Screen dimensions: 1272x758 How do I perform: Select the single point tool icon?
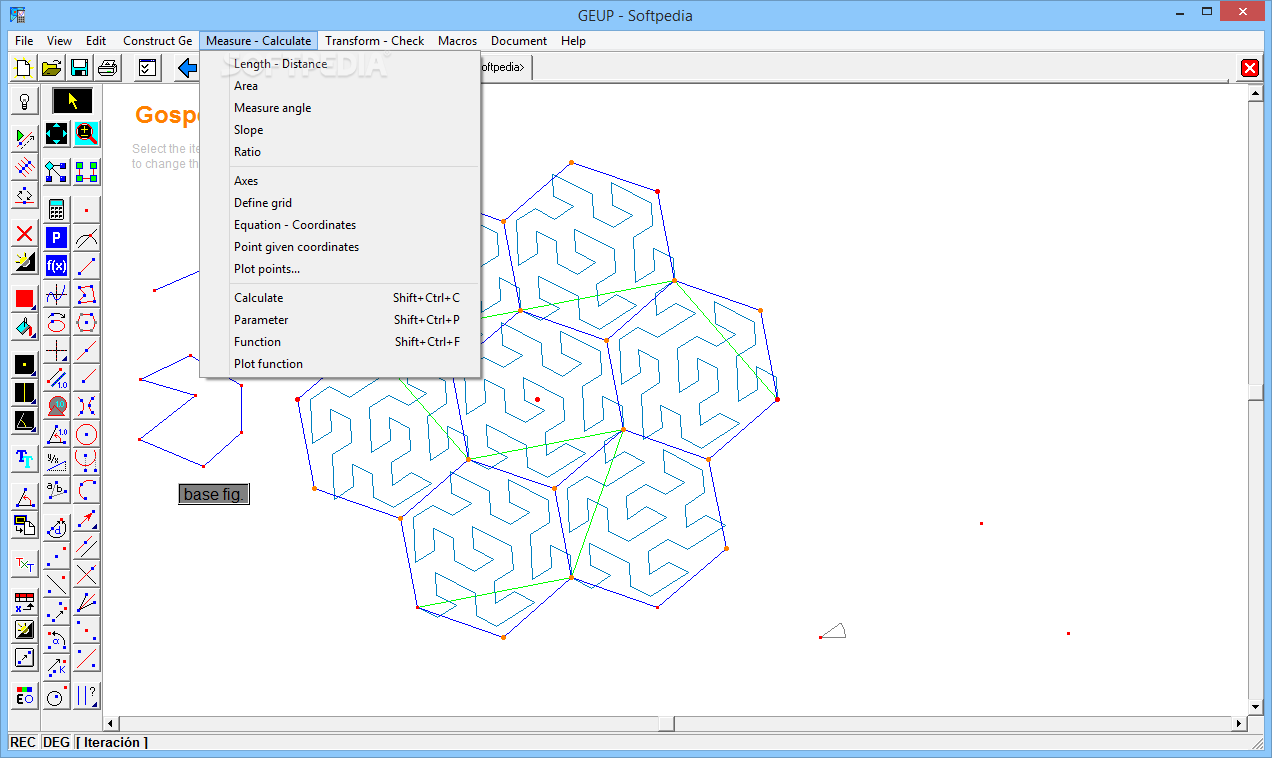coord(87,210)
